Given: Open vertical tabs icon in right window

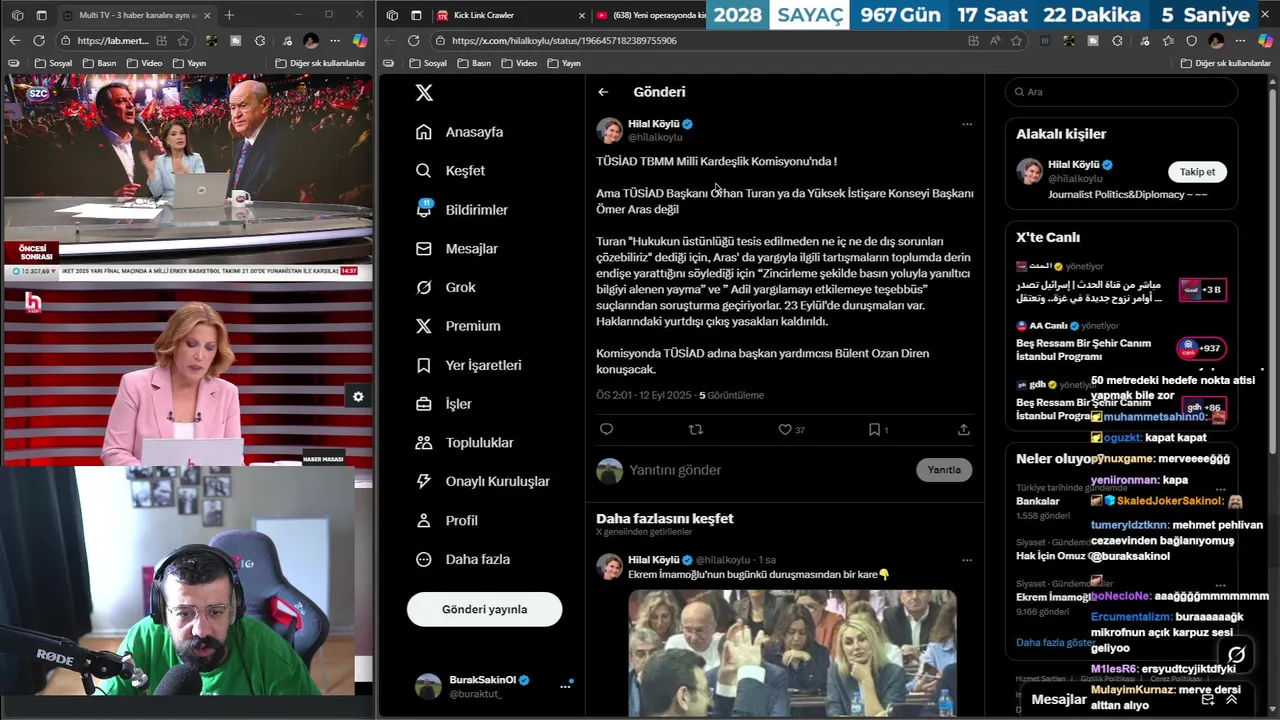Looking at the screenshot, I should point(416,15).
